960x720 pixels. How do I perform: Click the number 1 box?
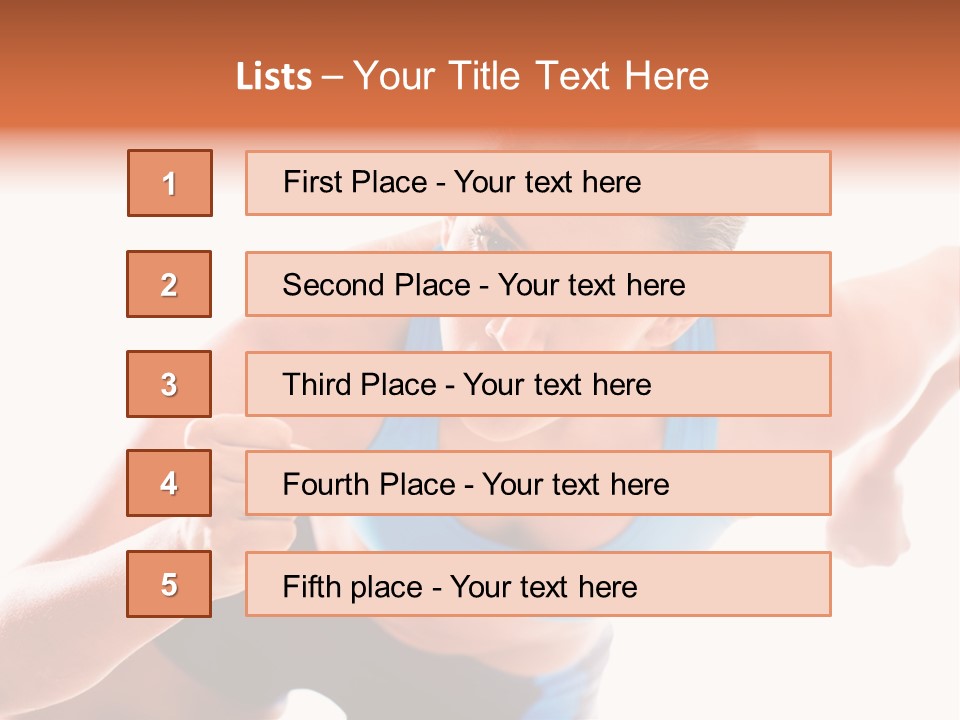pos(170,183)
